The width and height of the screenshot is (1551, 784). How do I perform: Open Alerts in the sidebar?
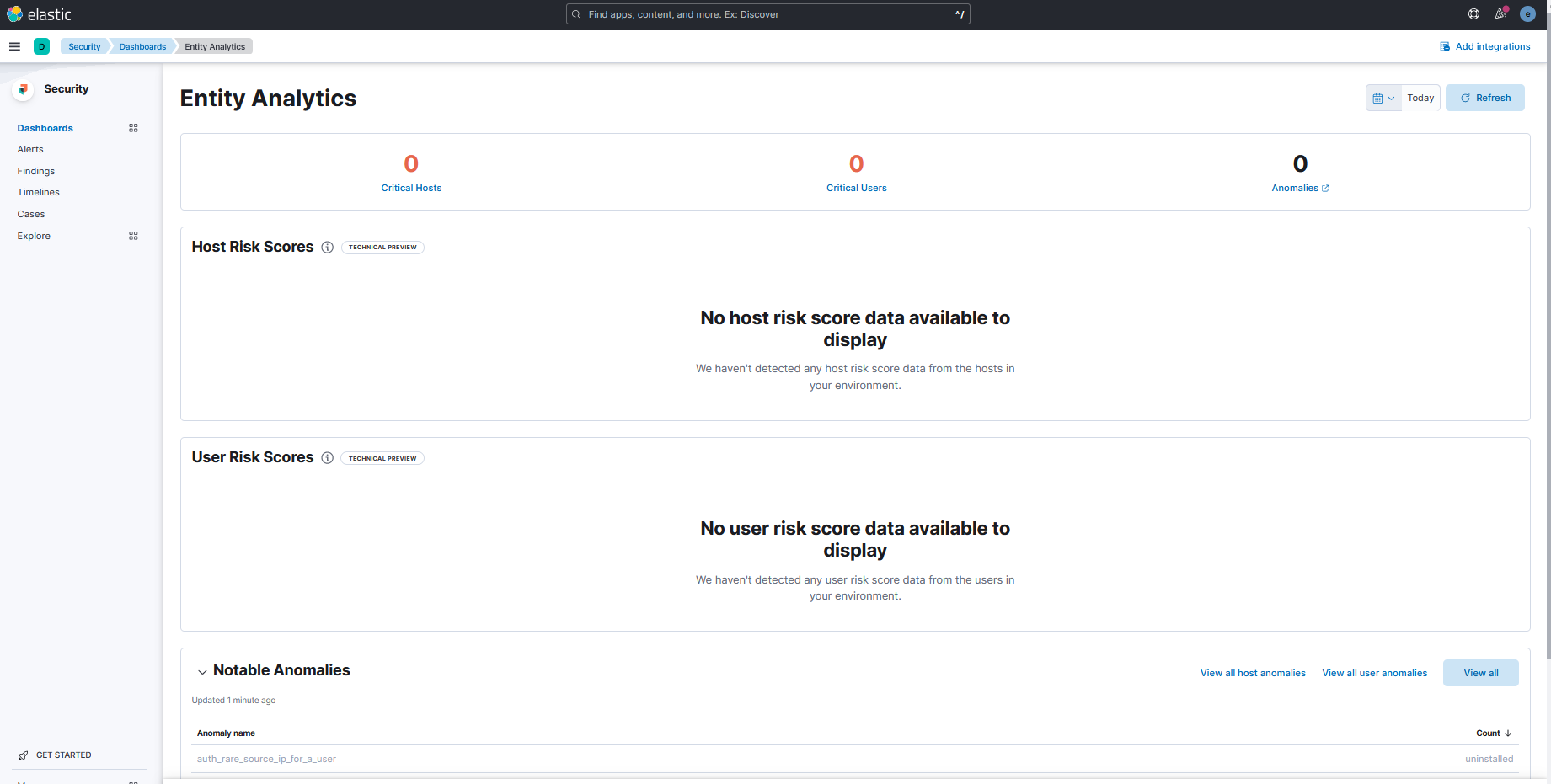pyautogui.click(x=30, y=149)
